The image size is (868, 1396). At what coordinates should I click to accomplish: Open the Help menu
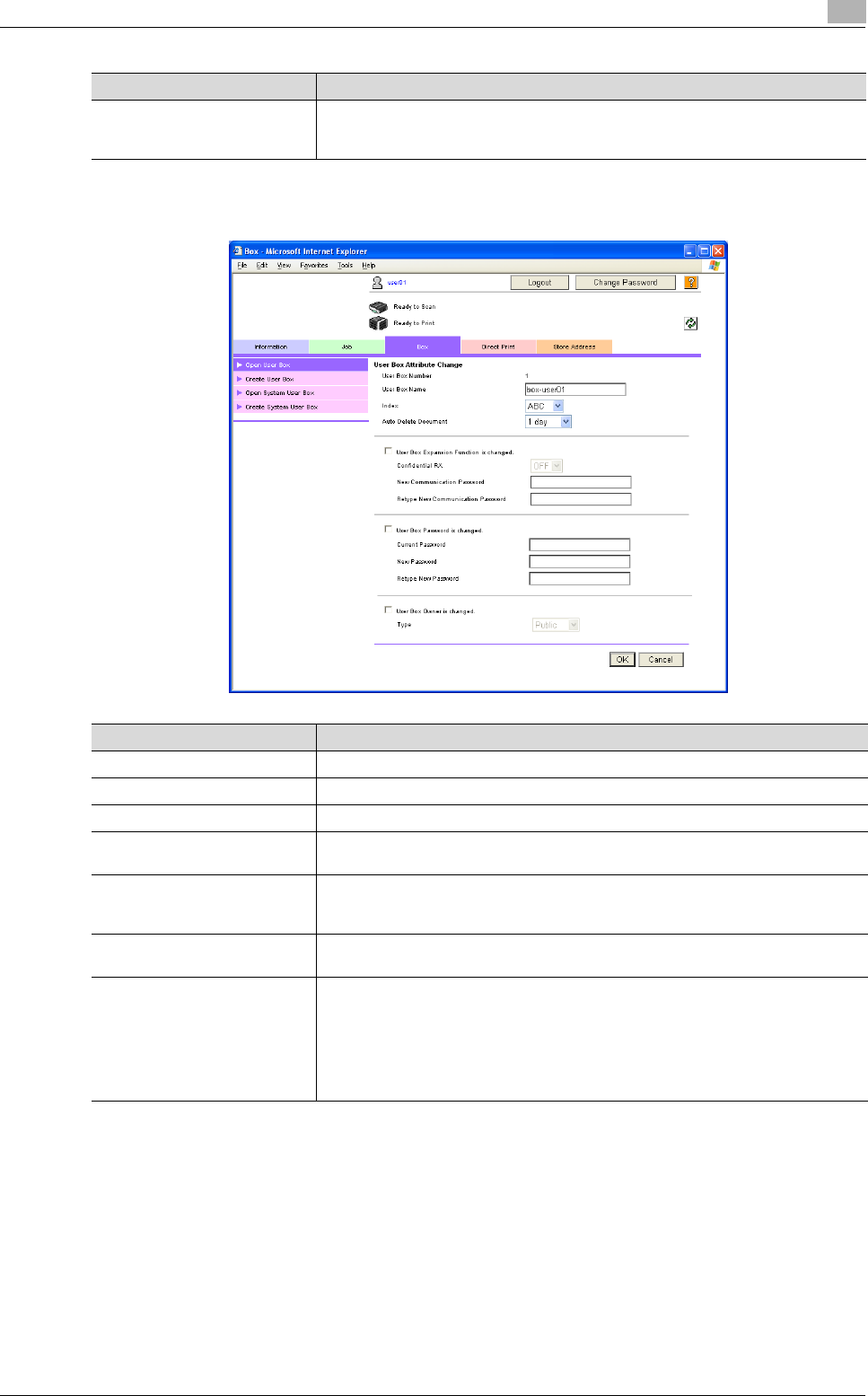coord(369,266)
